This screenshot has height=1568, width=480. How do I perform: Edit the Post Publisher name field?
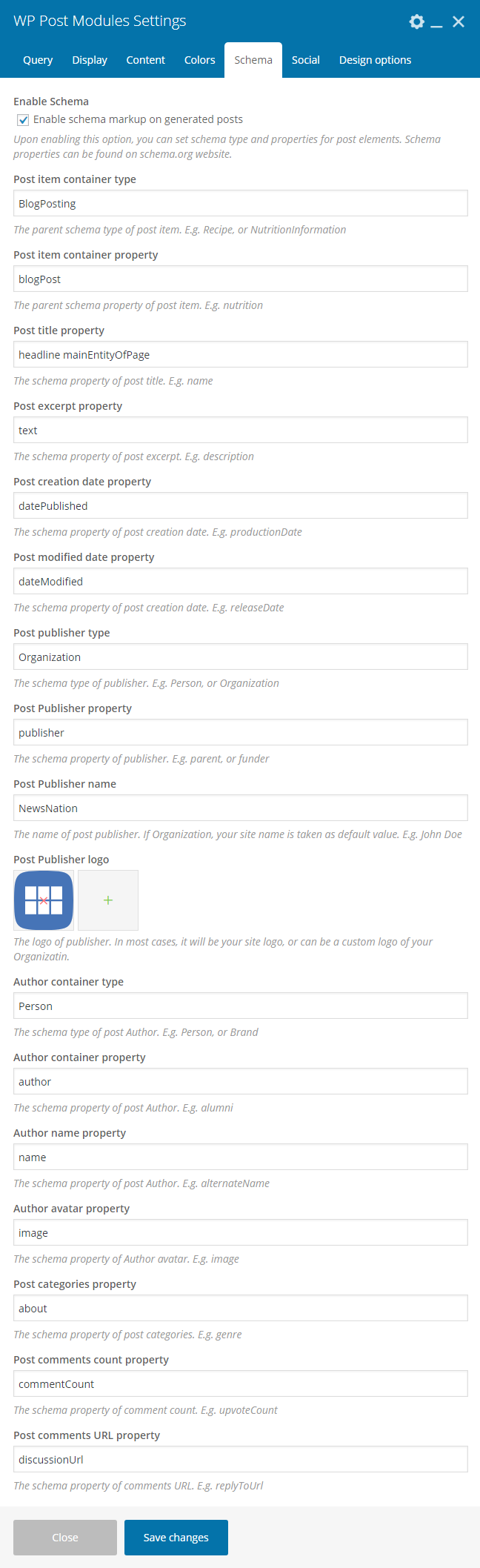[241, 808]
